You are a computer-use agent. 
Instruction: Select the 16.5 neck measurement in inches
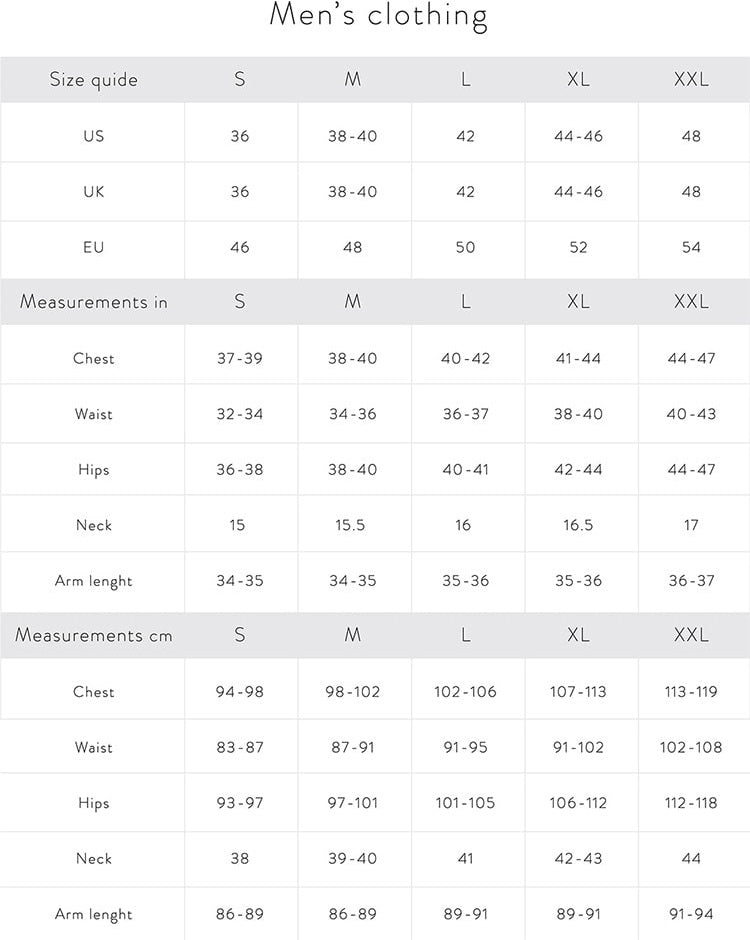(579, 525)
